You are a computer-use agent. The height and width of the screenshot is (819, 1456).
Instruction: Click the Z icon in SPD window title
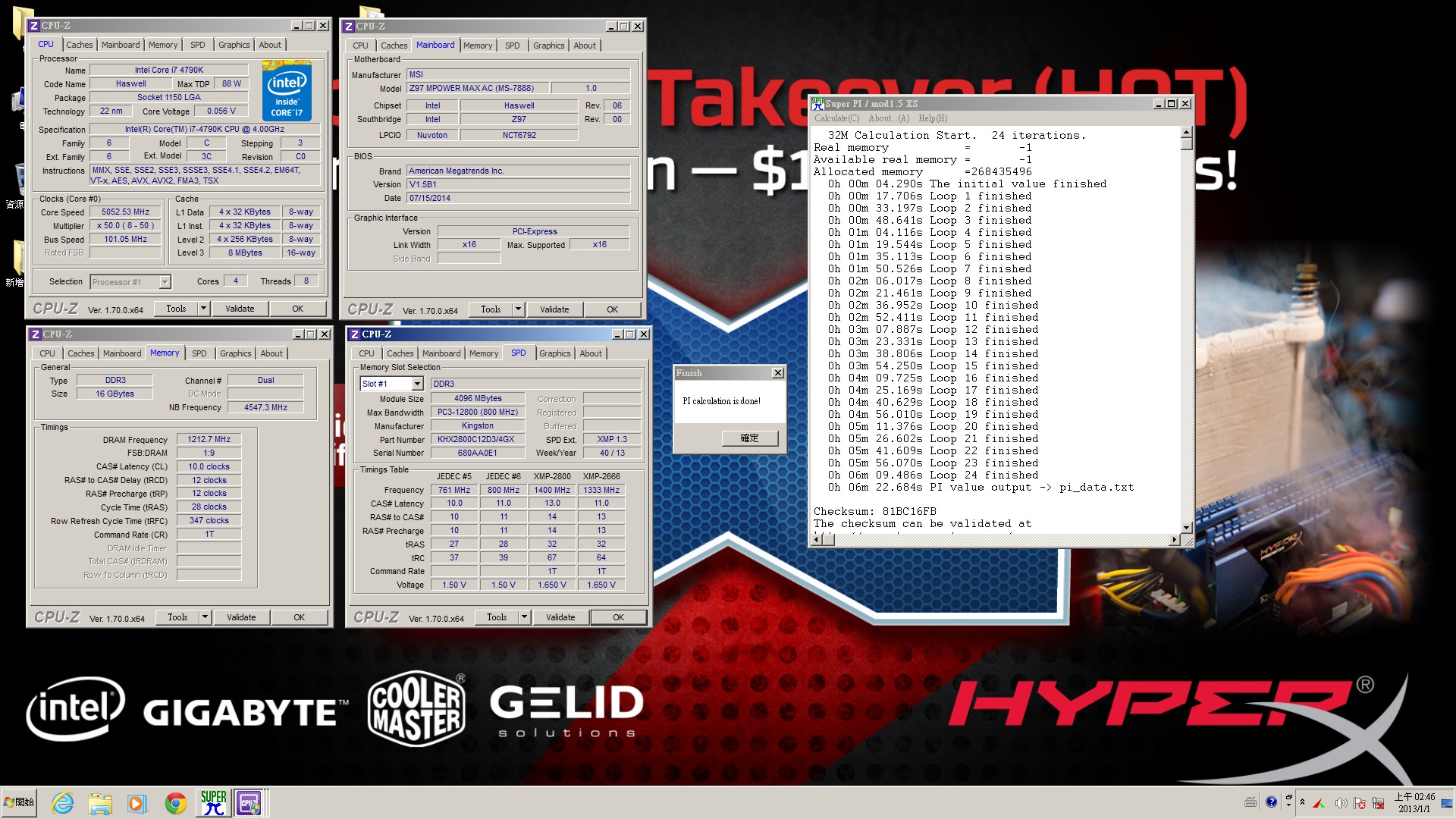tap(354, 334)
